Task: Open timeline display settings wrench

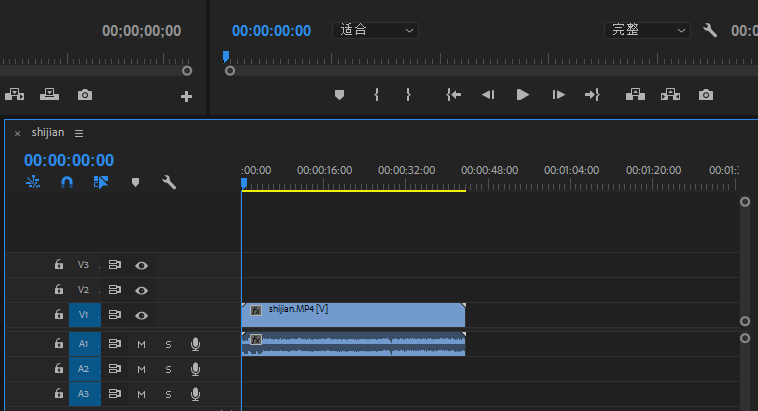Action: tap(169, 183)
